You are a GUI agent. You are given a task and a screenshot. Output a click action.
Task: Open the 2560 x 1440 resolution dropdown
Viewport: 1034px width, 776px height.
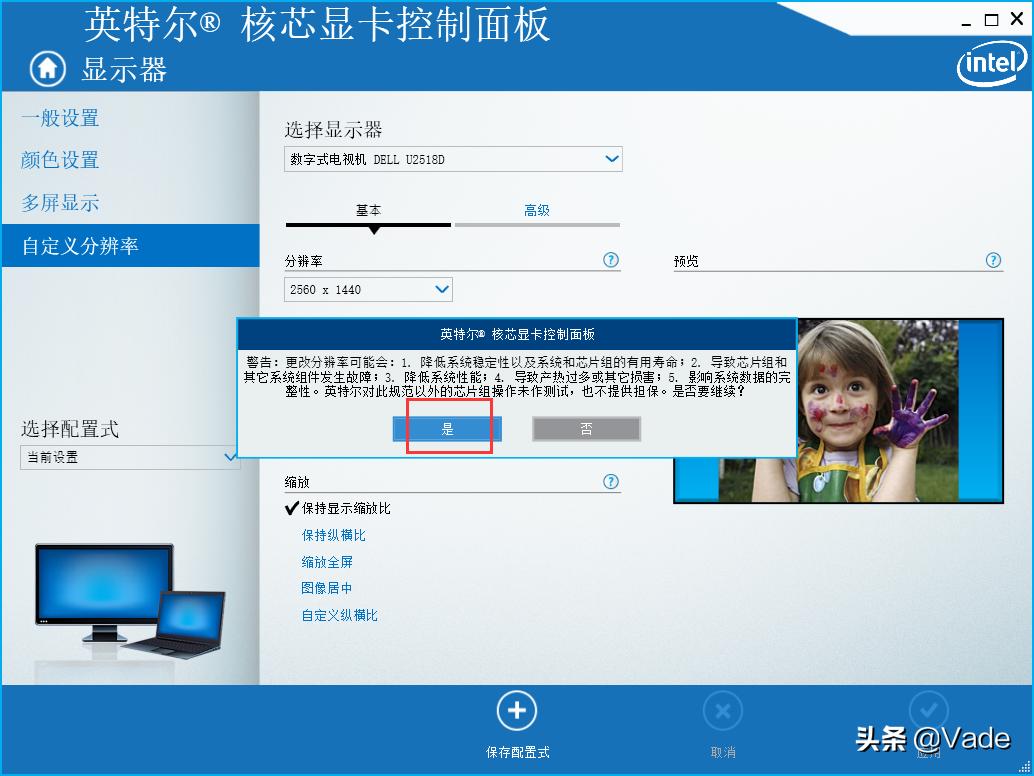click(442, 289)
